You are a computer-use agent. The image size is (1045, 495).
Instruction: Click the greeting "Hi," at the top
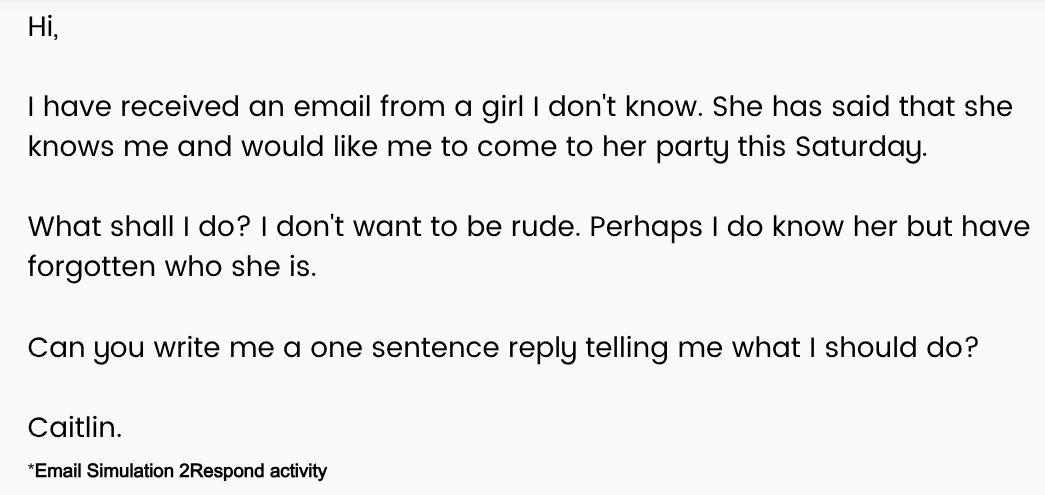pyautogui.click(x=43, y=28)
